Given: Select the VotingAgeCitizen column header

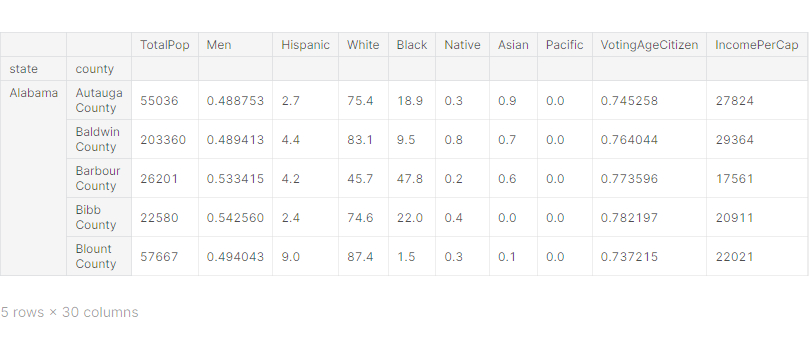Looking at the screenshot, I should (649, 45).
